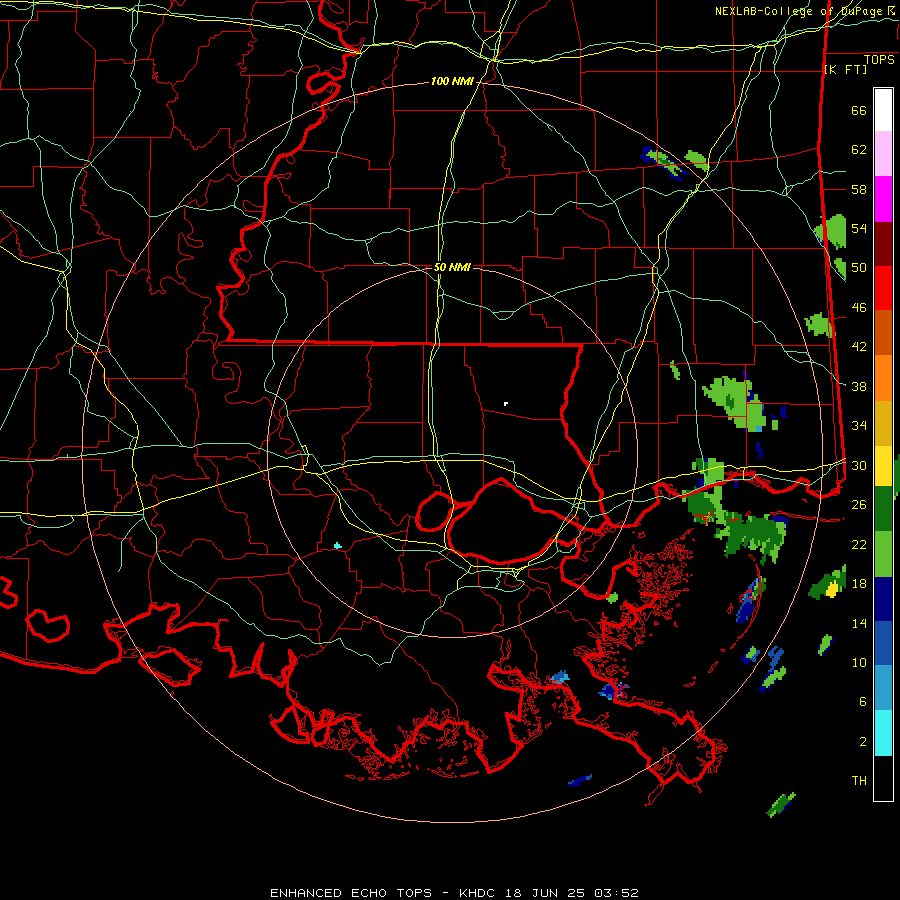Click the '[K FT]' units label

[x=845, y=69]
